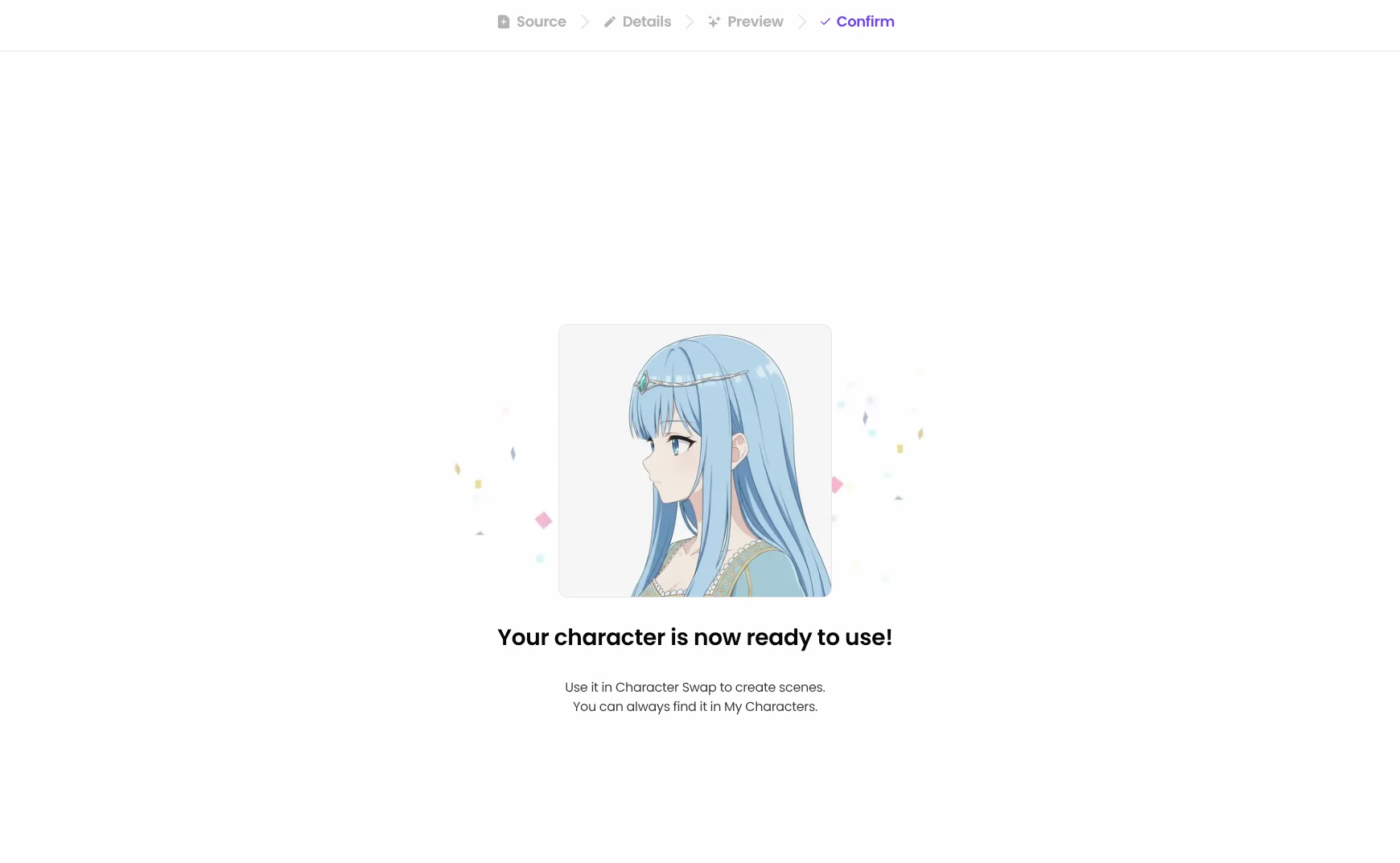The image size is (1400, 863).
Task: Click chevron between Details and Preview
Action: coord(690,22)
